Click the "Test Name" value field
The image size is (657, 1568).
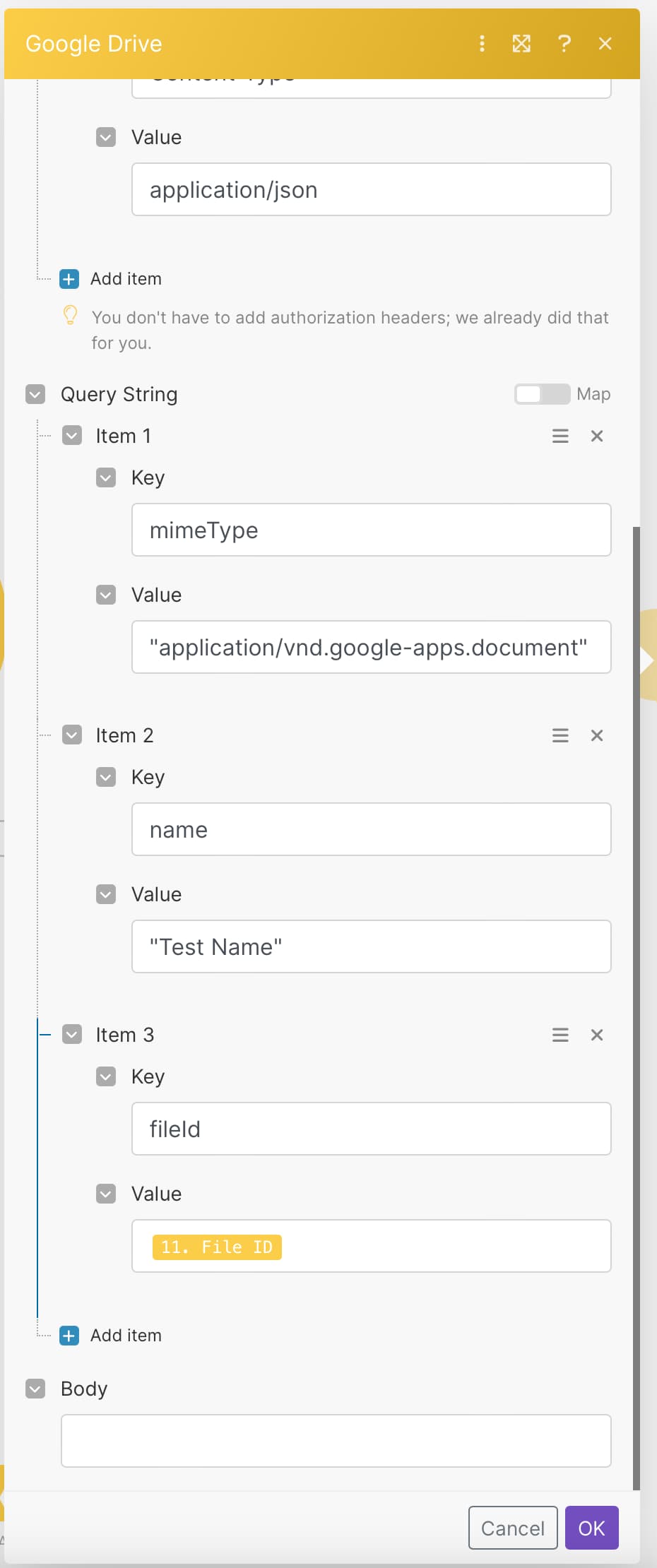pos(372,946)
